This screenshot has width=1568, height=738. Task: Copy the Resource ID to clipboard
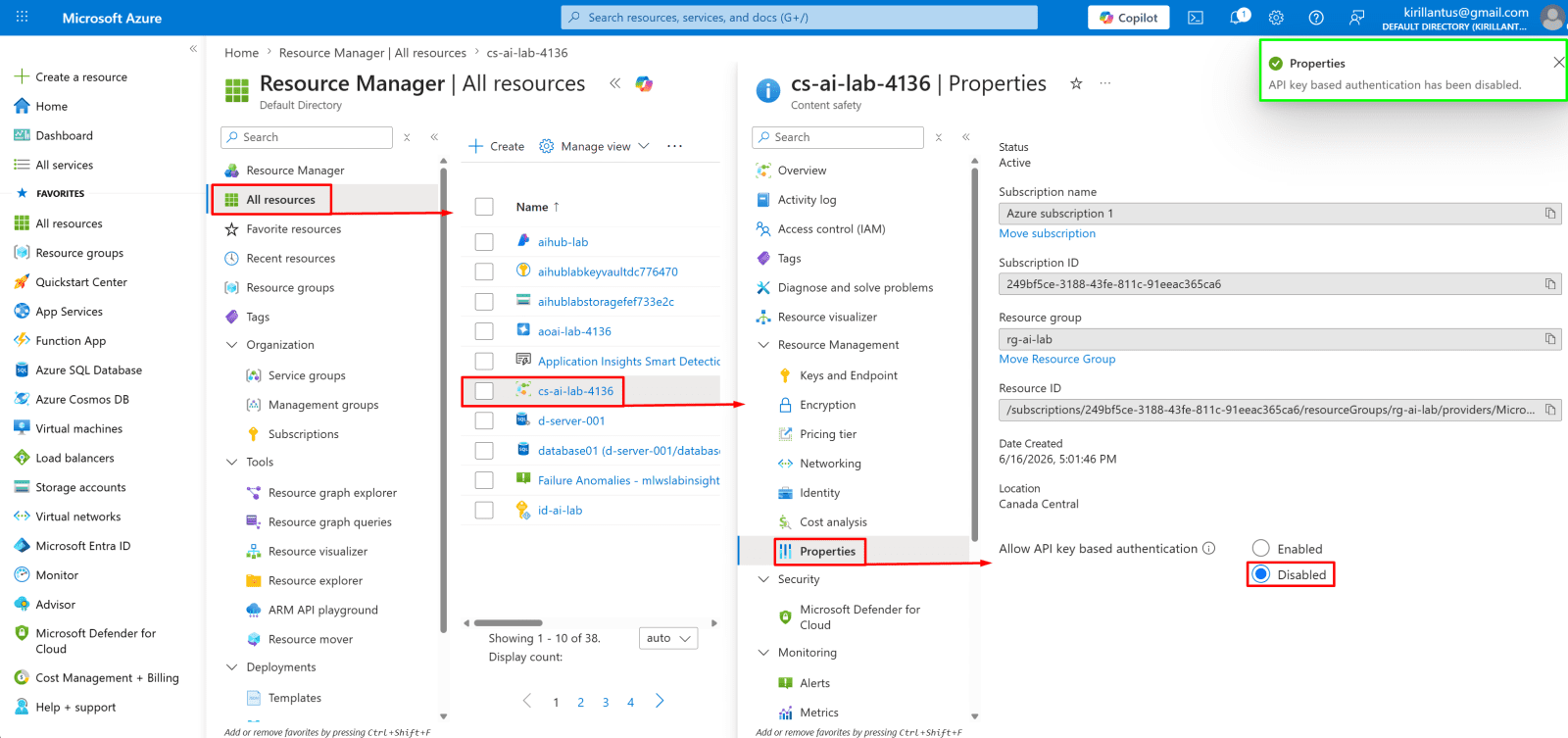point(1550,410)
